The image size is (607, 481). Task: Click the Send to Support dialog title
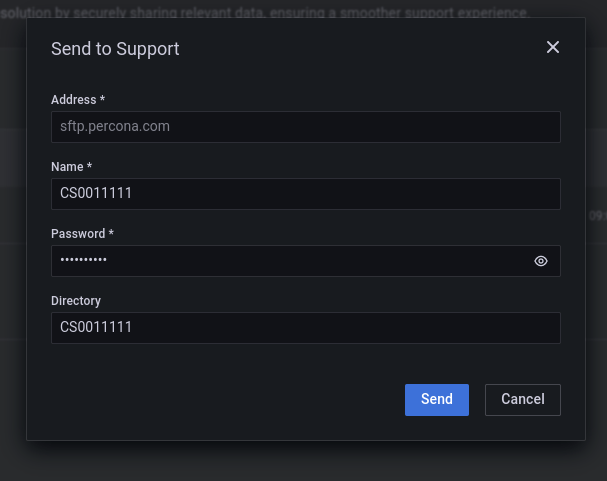115,49
